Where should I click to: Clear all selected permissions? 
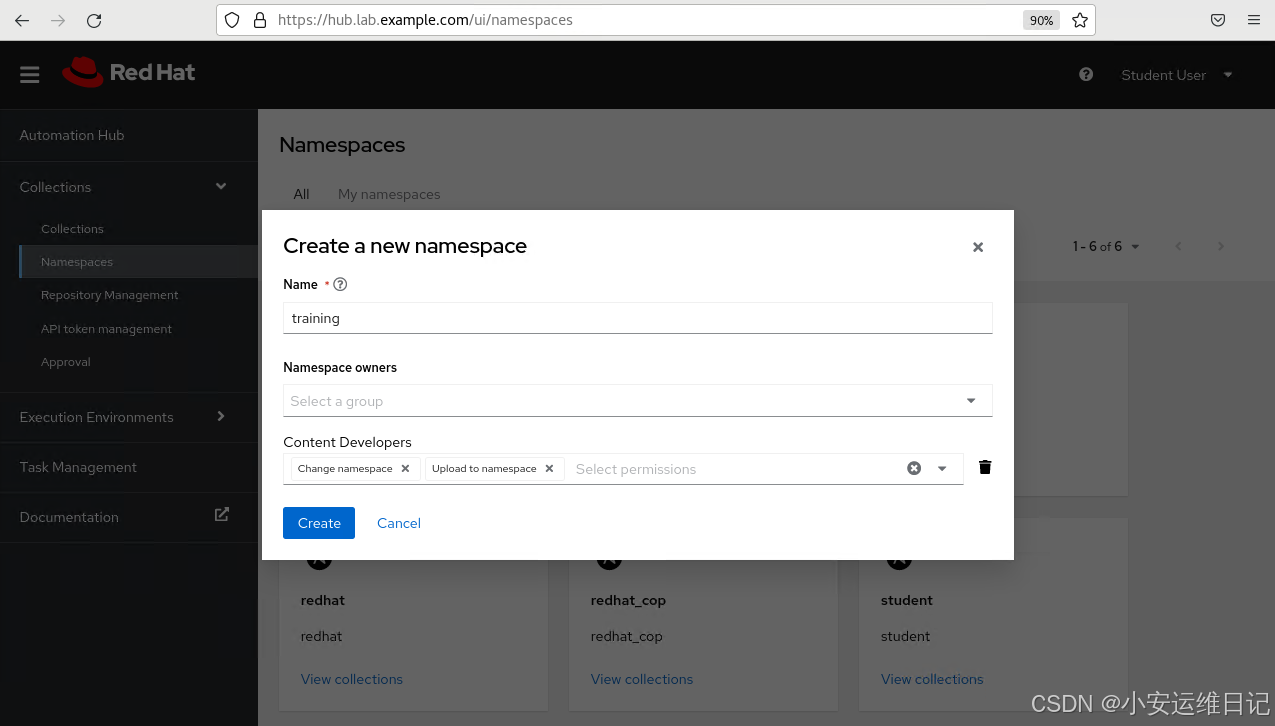tap(914, 468)
